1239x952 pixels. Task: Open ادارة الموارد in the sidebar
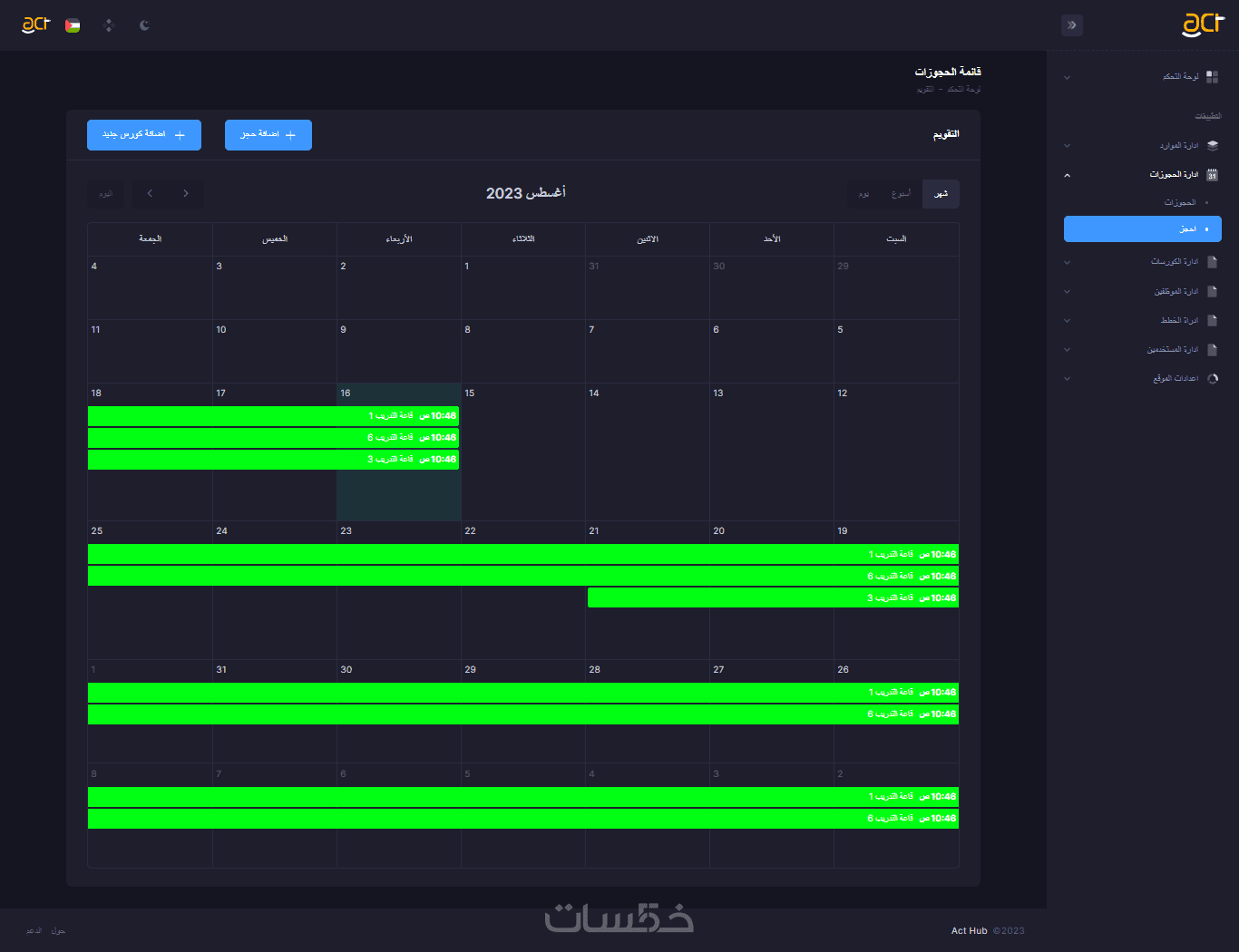point(1143,145)
